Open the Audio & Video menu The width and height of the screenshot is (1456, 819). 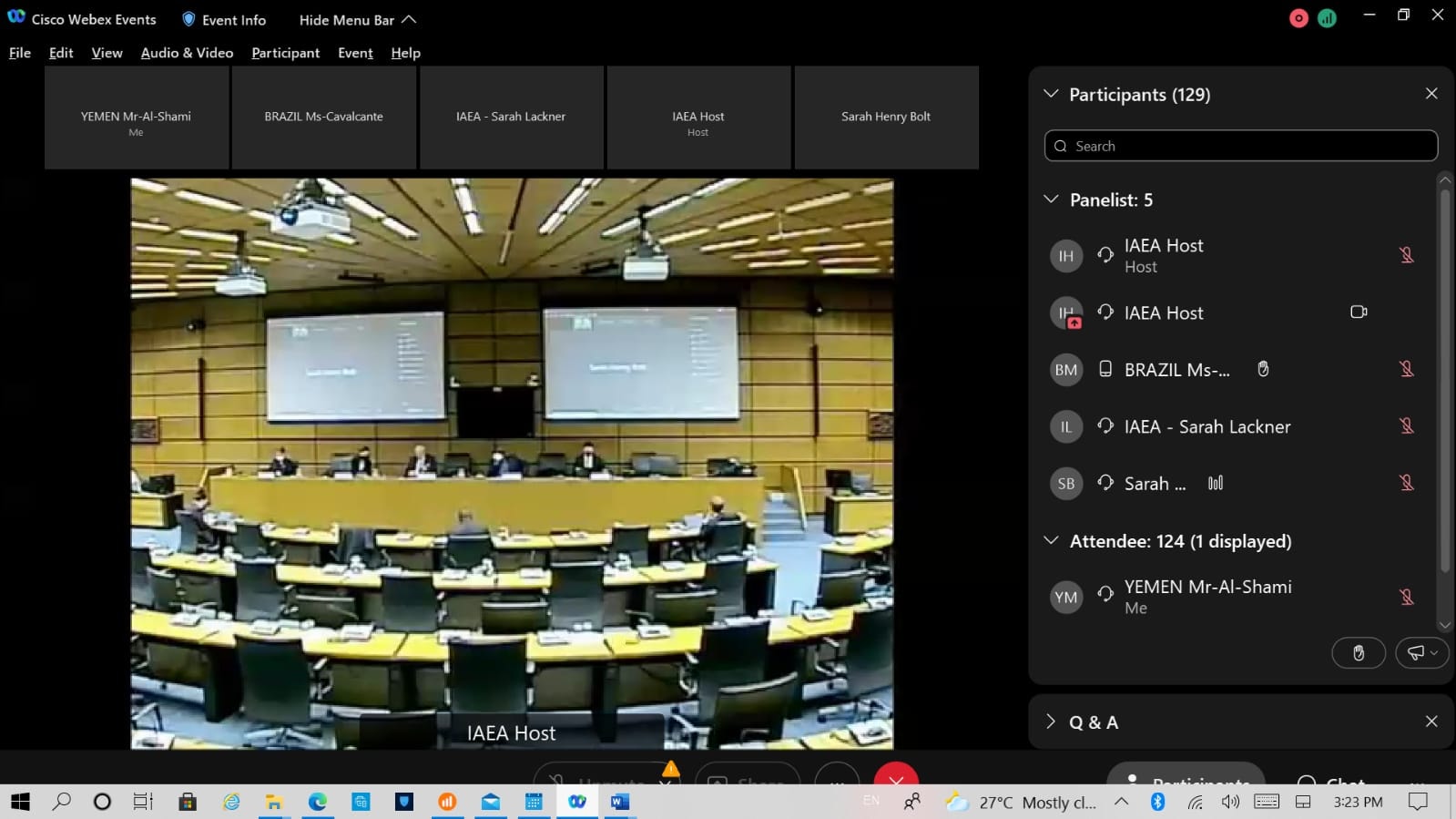187,53
